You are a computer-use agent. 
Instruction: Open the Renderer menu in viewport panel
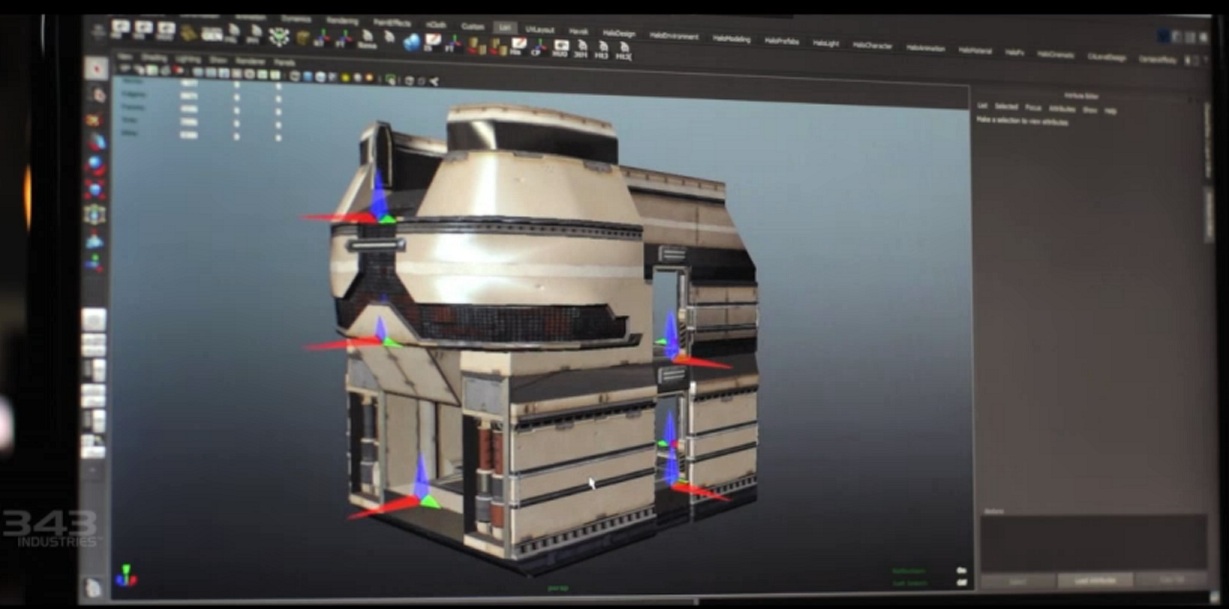[250, 61]
